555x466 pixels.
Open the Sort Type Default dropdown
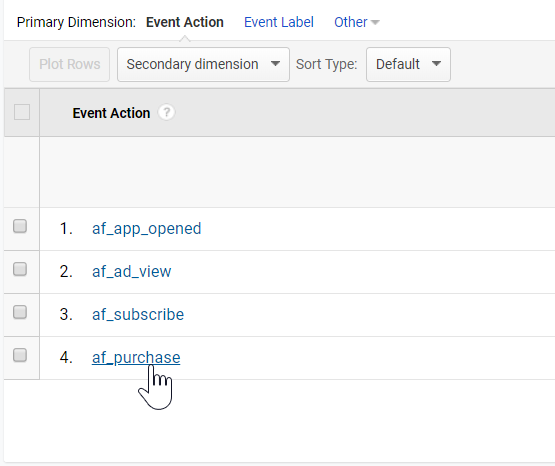408,64
